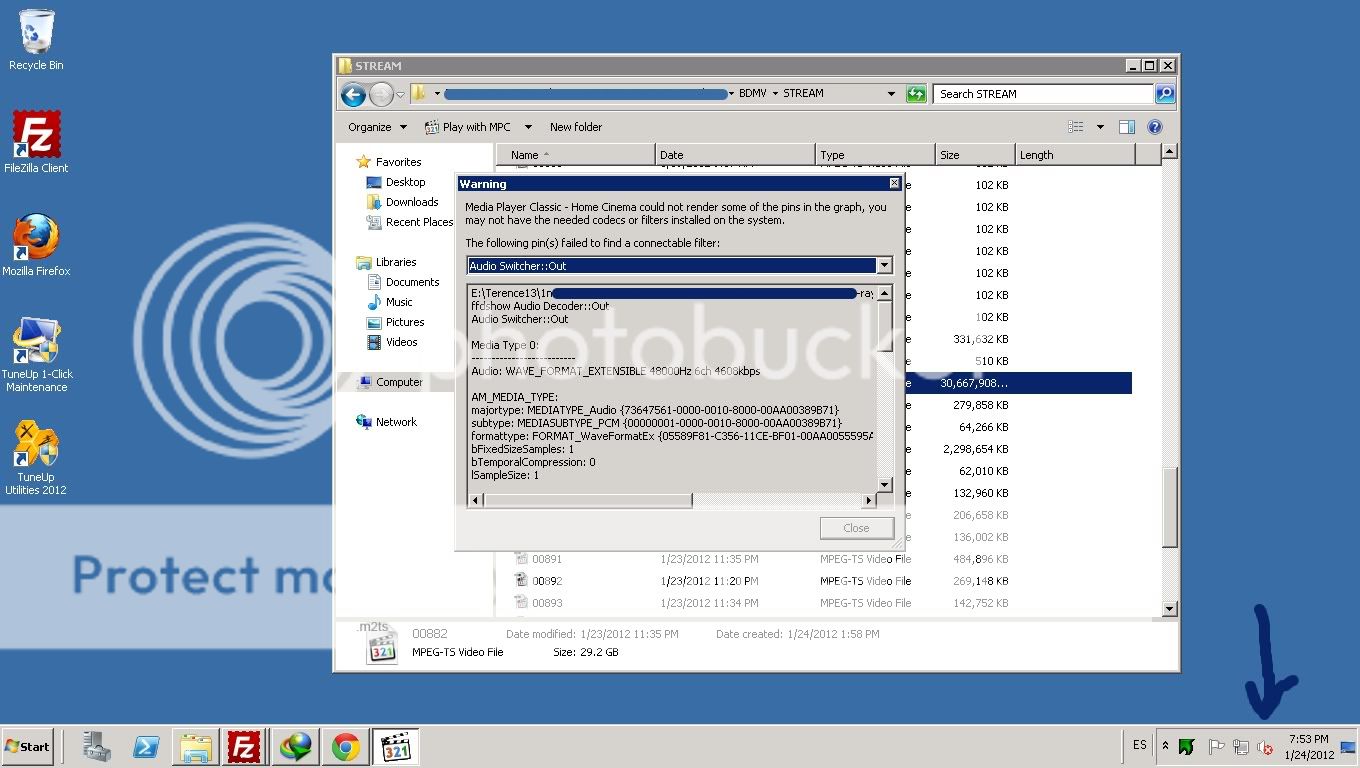Open dropdown arrow beside Play with MPC
The width and height of the screenshot is (1360, 768).
528,127
